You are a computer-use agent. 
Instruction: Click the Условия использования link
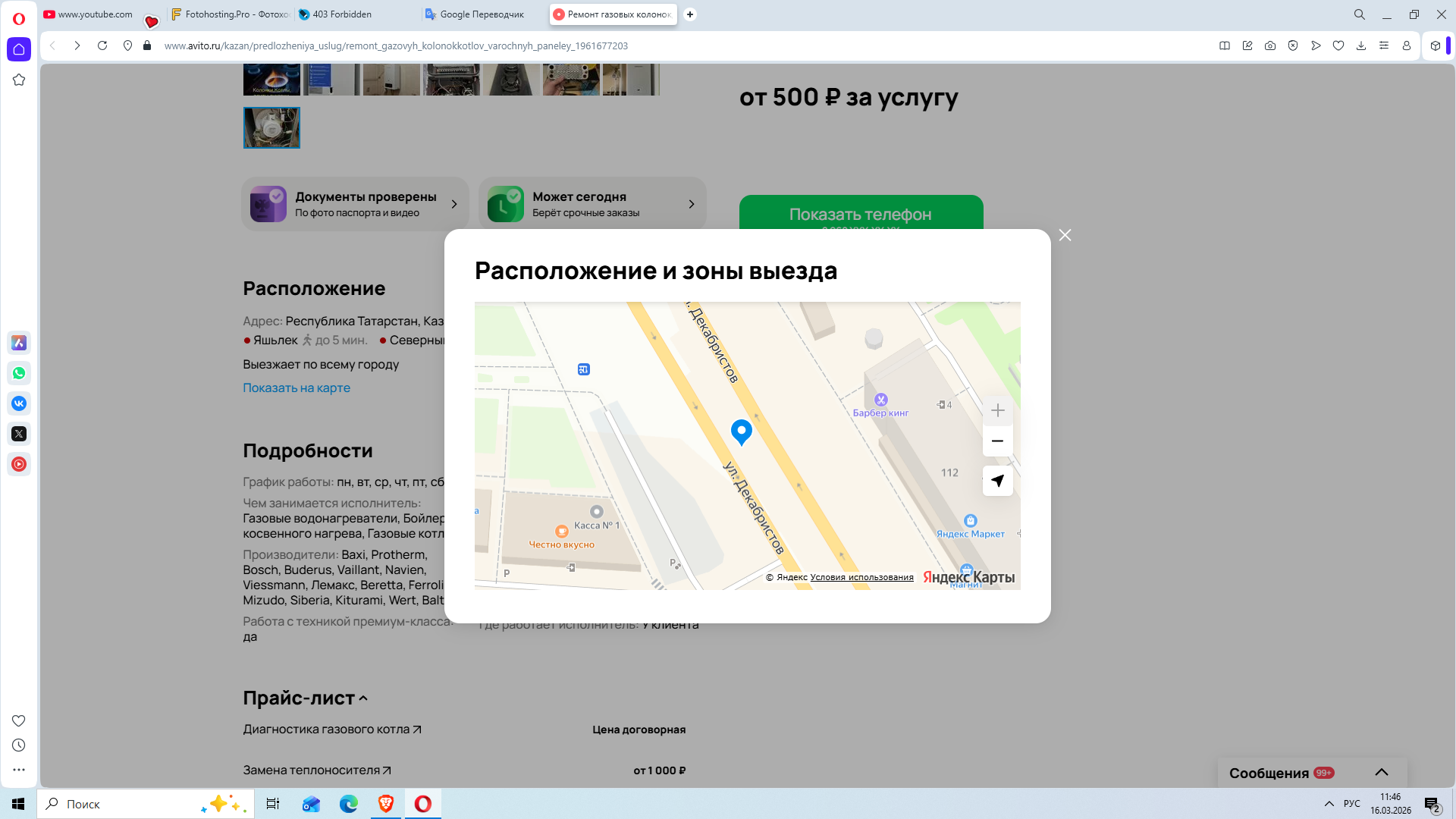click(x=861, y=577)
